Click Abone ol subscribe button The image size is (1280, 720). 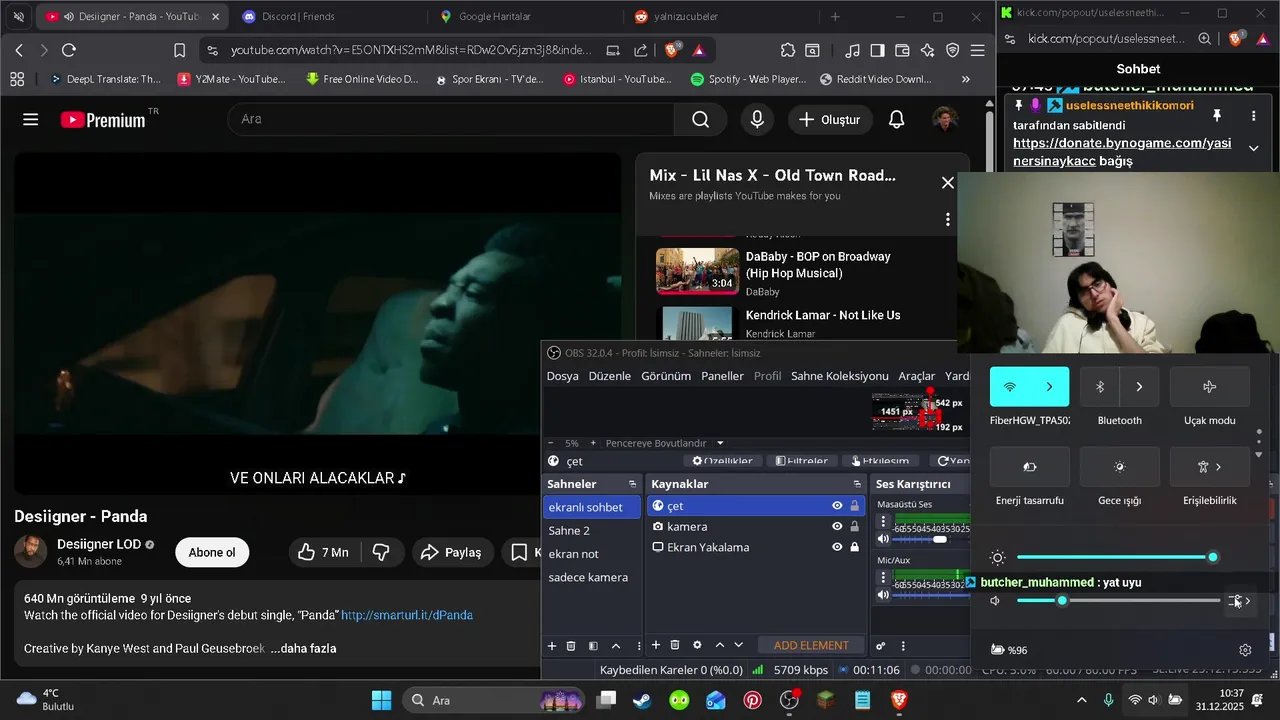click(x=212, y=552)
